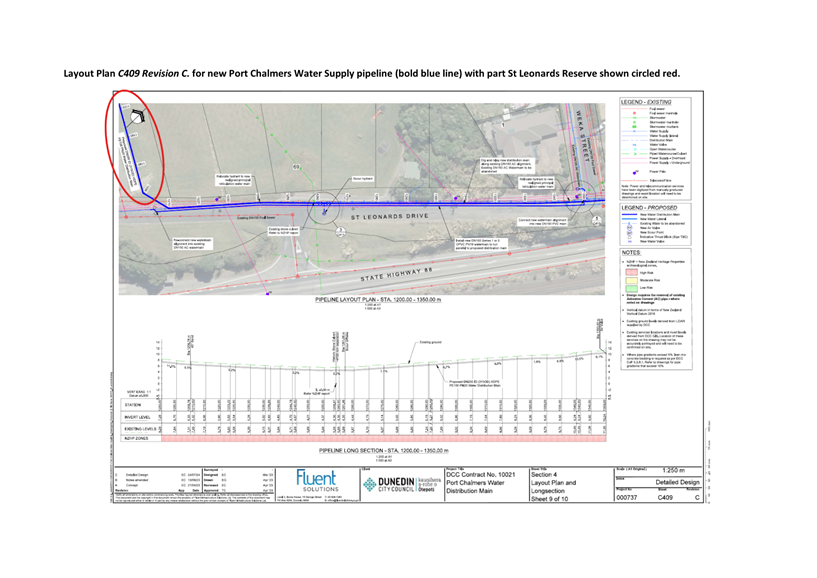Viewport: 817px width, 578px height.
Task: Click the NZHP zones pink band
Action: pos(383,439)
